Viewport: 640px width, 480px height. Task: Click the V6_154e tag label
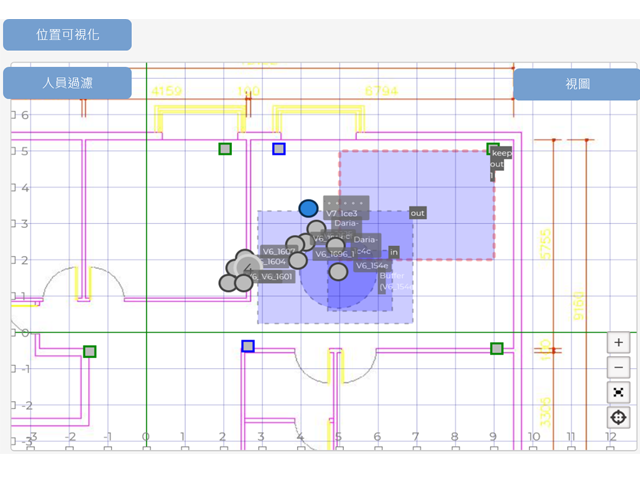(372, 266)
